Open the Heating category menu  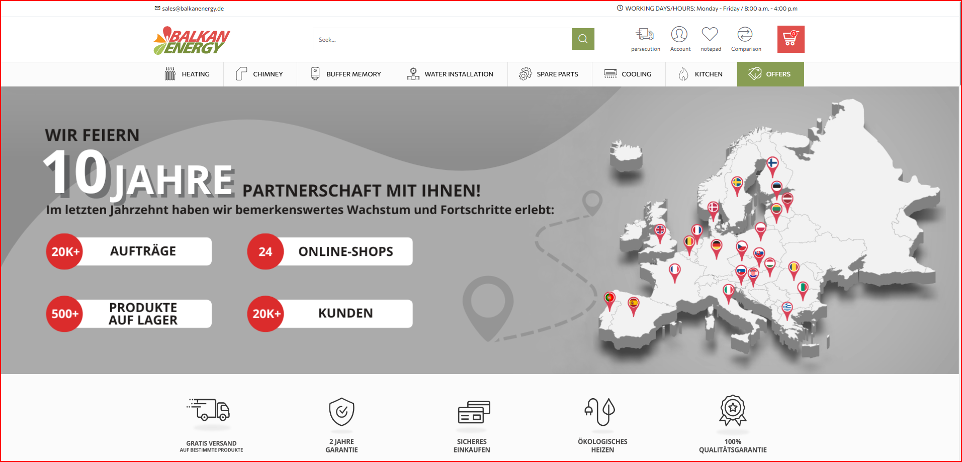tap(187, 74)
